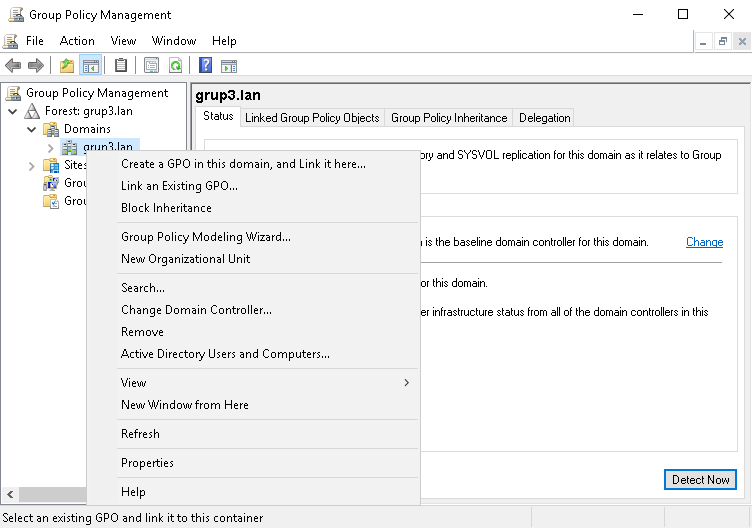Switch to the Group Policy Inheritance tab
This screenshot has width=752, height=528.
[448, 118]
